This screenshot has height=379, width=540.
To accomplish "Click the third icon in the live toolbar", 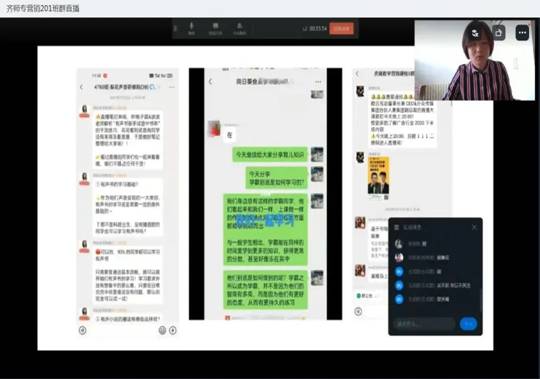I will coord(239,29).
